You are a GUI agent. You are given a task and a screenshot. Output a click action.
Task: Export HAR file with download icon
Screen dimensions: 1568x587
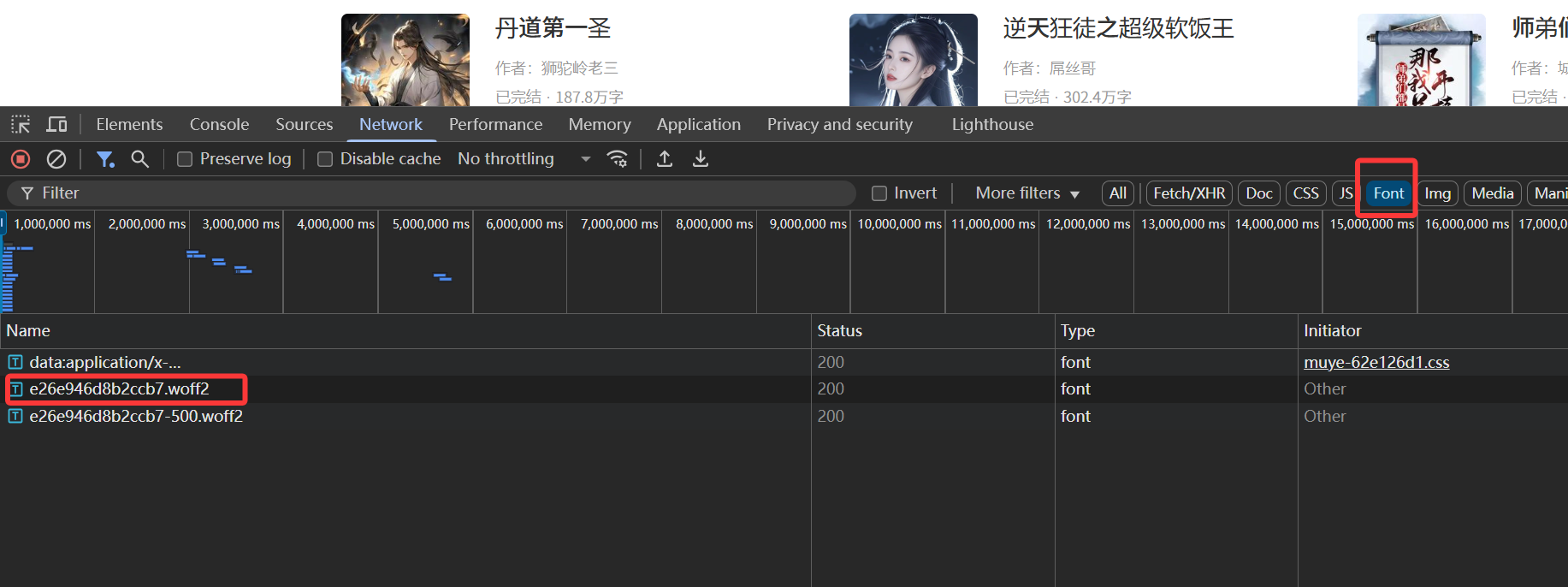point(701,159)
